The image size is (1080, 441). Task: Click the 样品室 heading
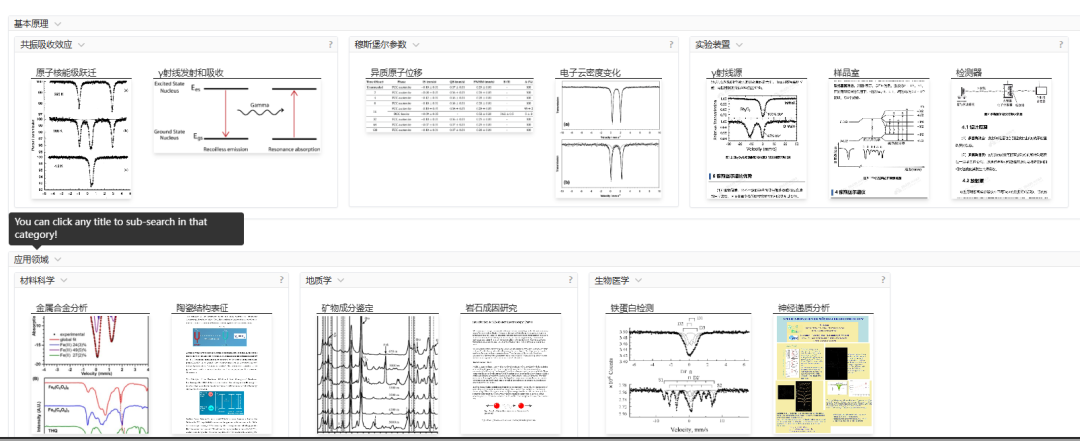pos(847,72)
